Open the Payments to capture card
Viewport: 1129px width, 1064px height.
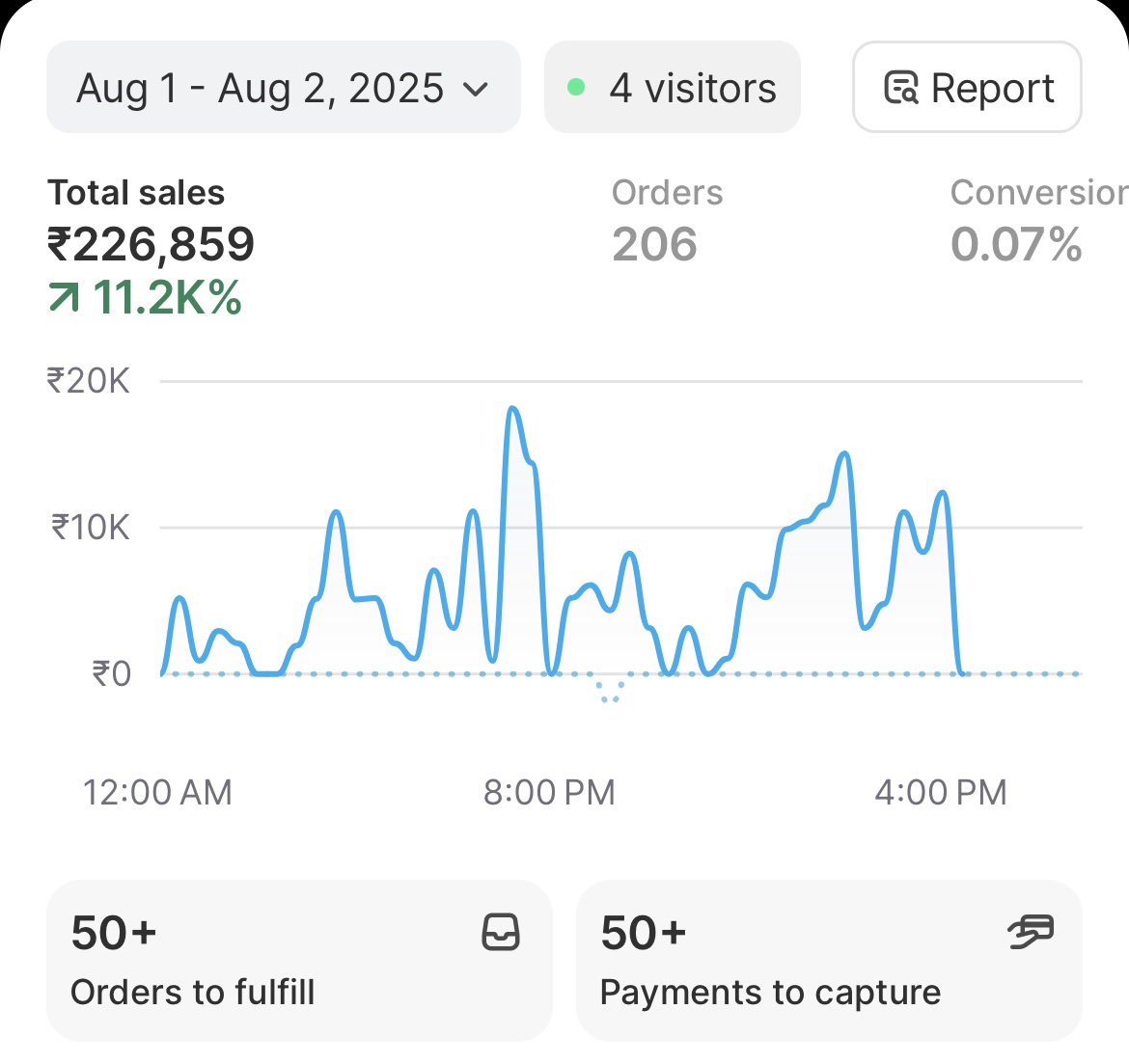[828, 960]
